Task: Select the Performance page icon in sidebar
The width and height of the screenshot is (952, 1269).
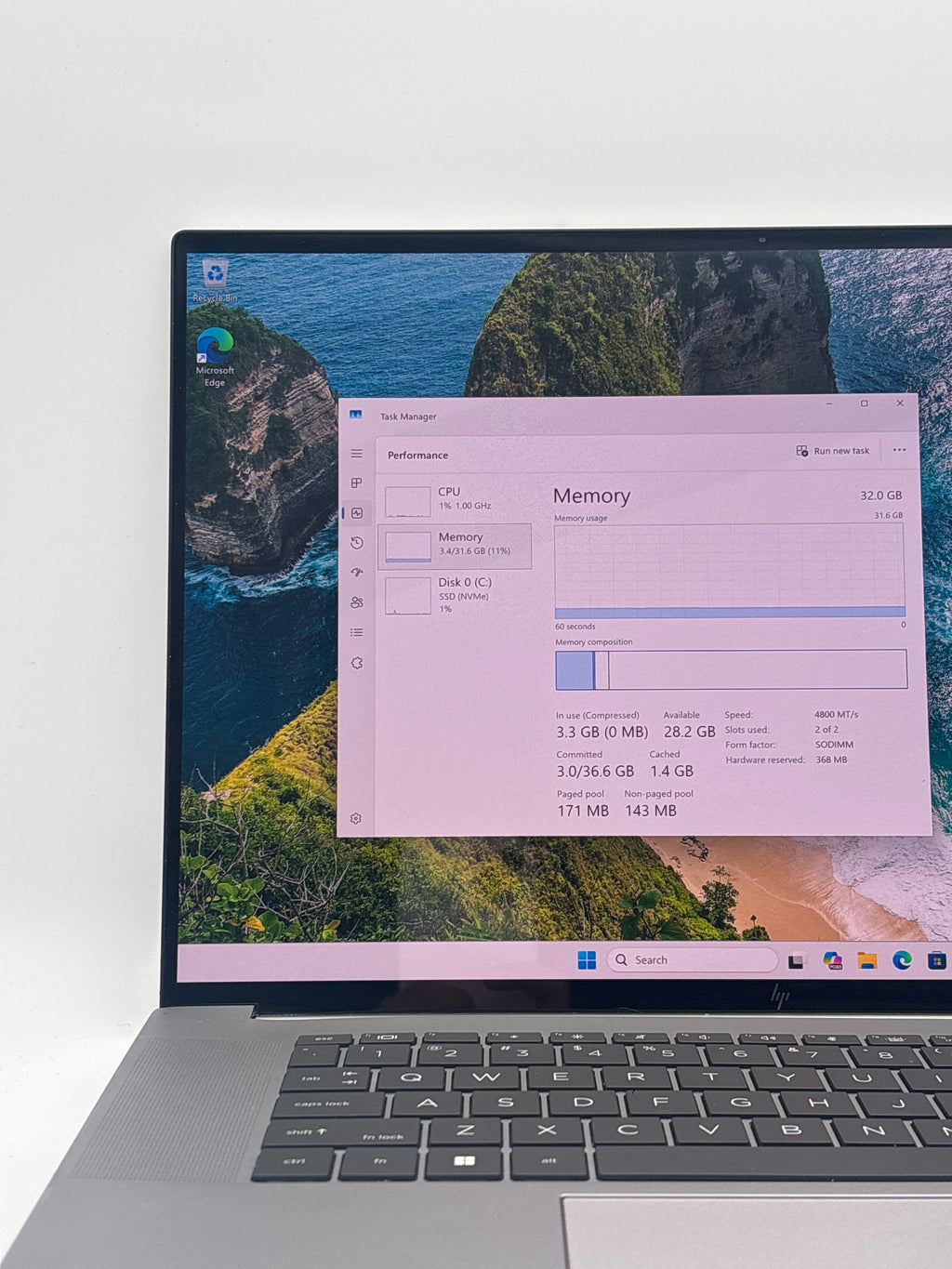Action: click(357, 513)
